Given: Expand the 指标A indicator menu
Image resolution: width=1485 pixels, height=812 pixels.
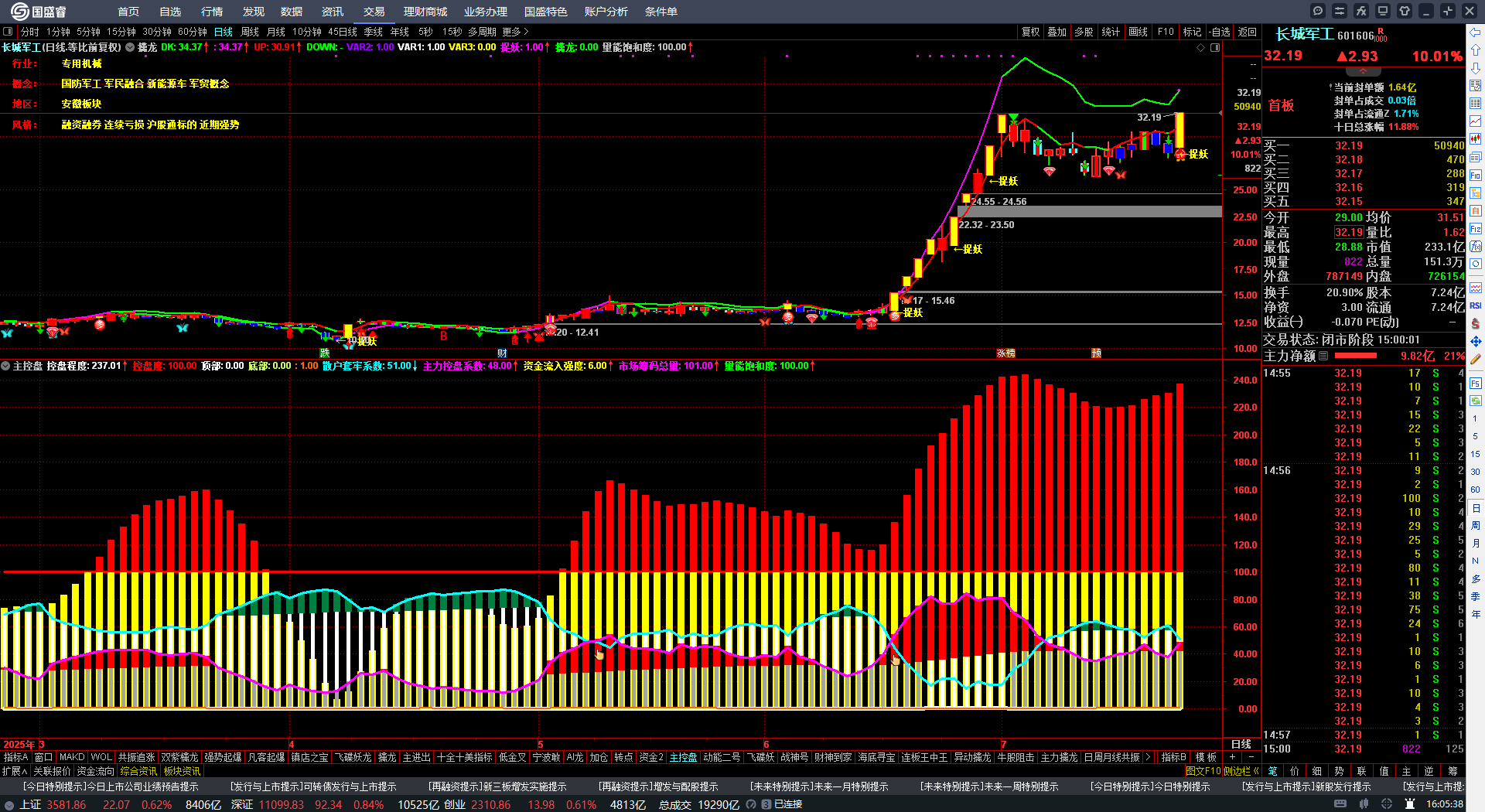Looking at the screenshot, I should pos(15,757).
